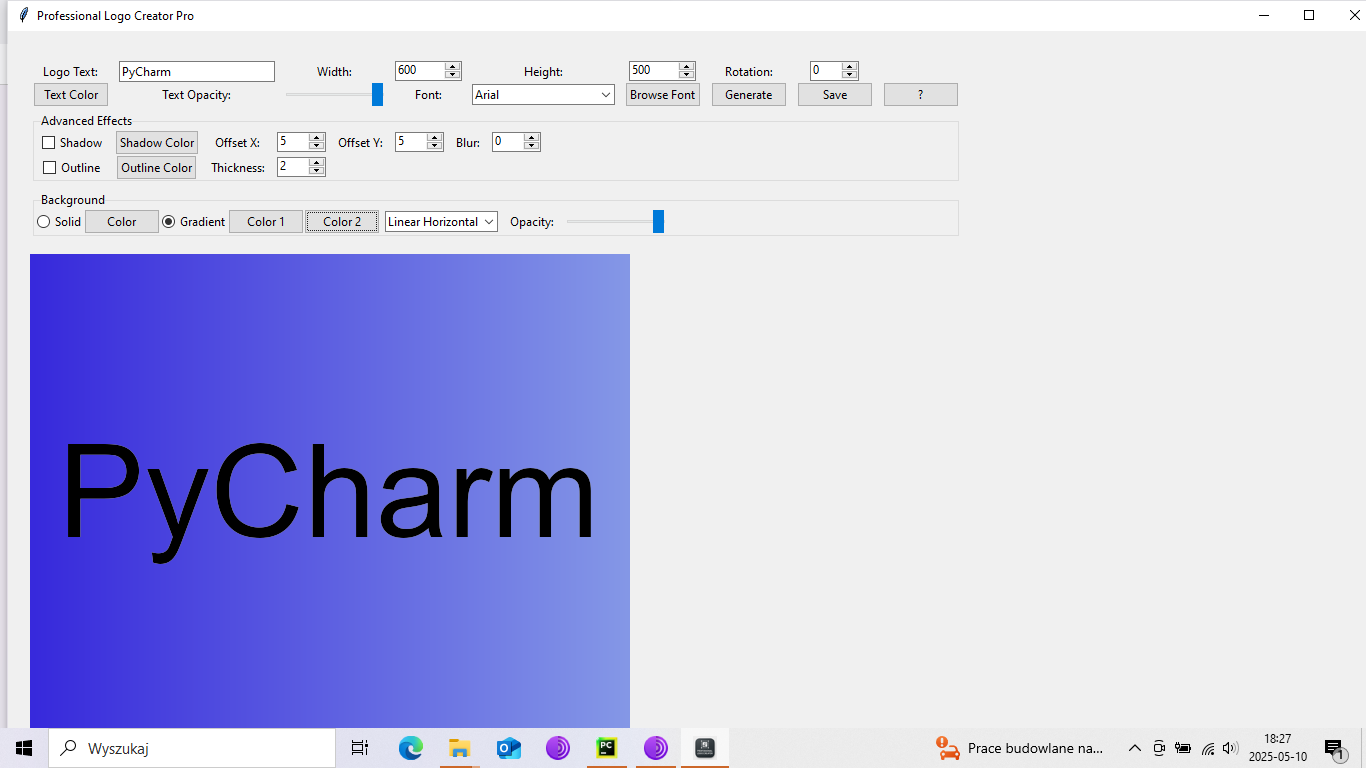Click the Wyszukaj taskbar search box
Screen dimensions: 1366x768
[x=192, y=748]
